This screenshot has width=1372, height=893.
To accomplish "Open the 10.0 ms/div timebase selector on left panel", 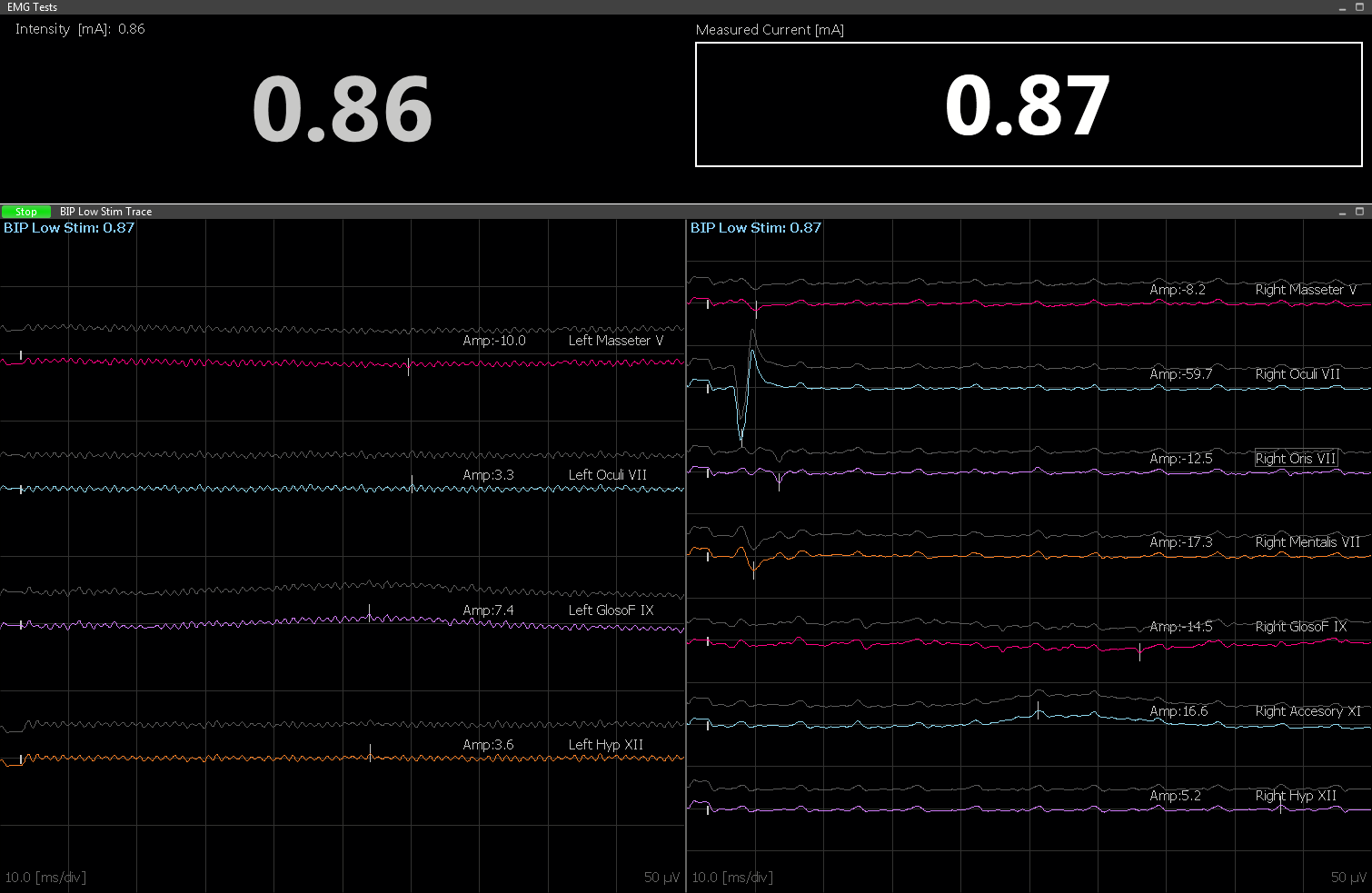I will 45,877.
